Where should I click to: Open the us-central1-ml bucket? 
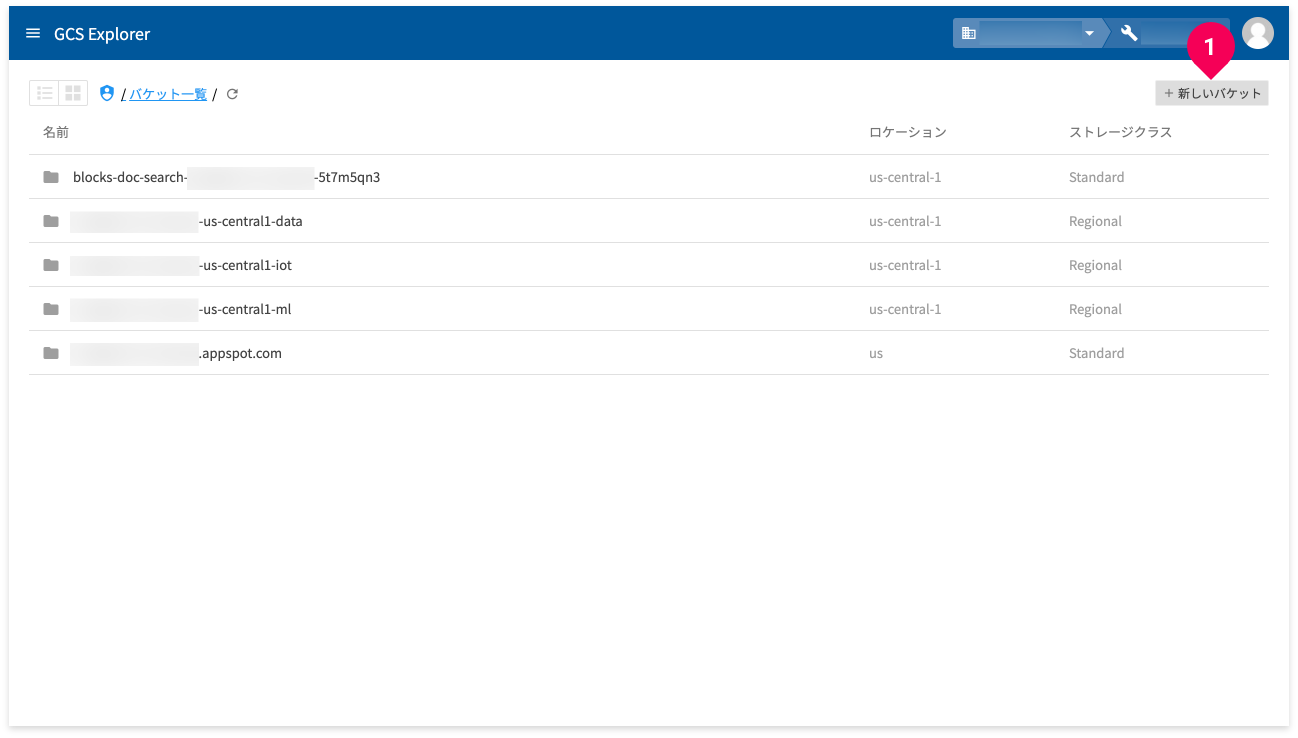coord(181,309)
